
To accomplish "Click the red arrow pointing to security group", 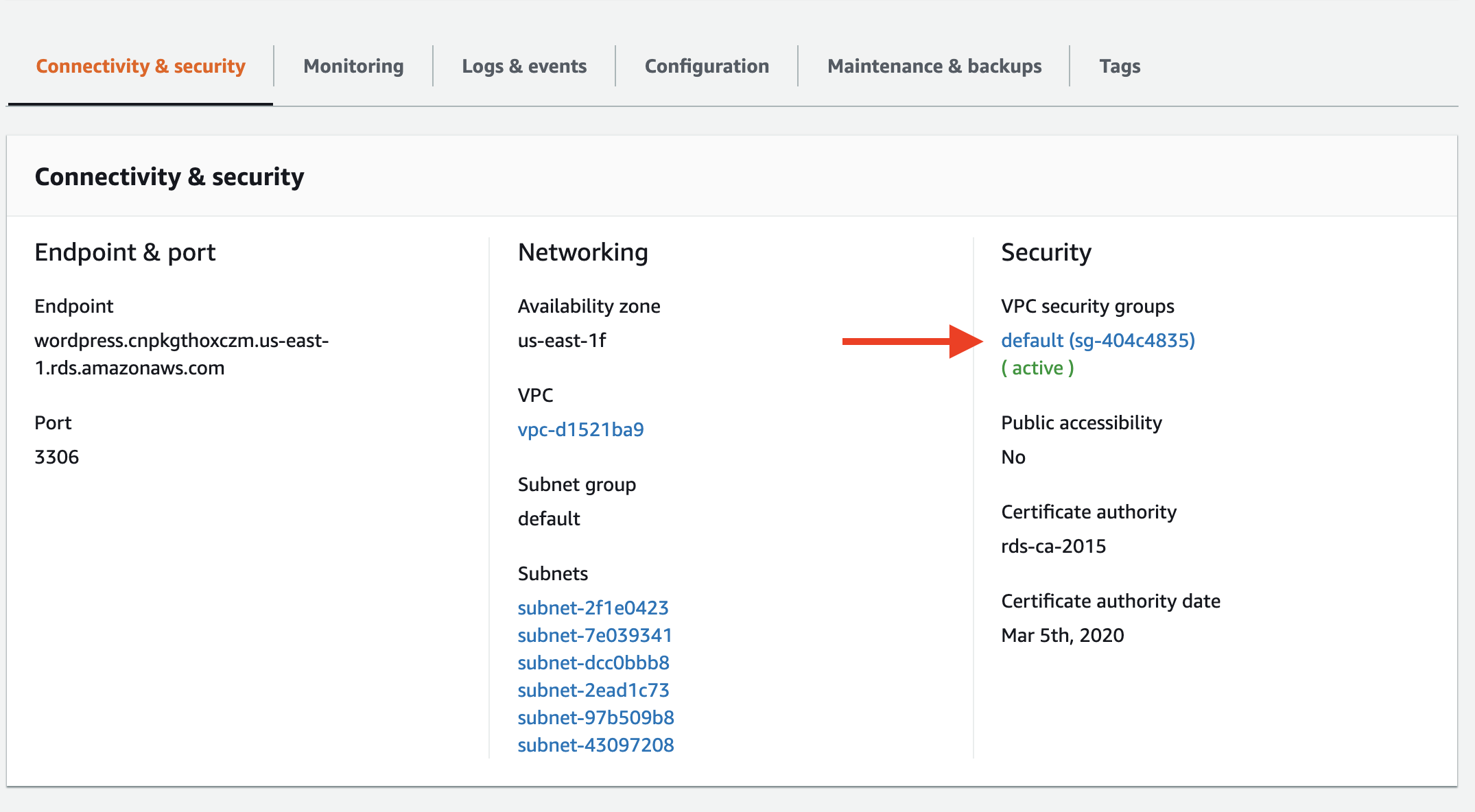I will (x=912, y=341).
